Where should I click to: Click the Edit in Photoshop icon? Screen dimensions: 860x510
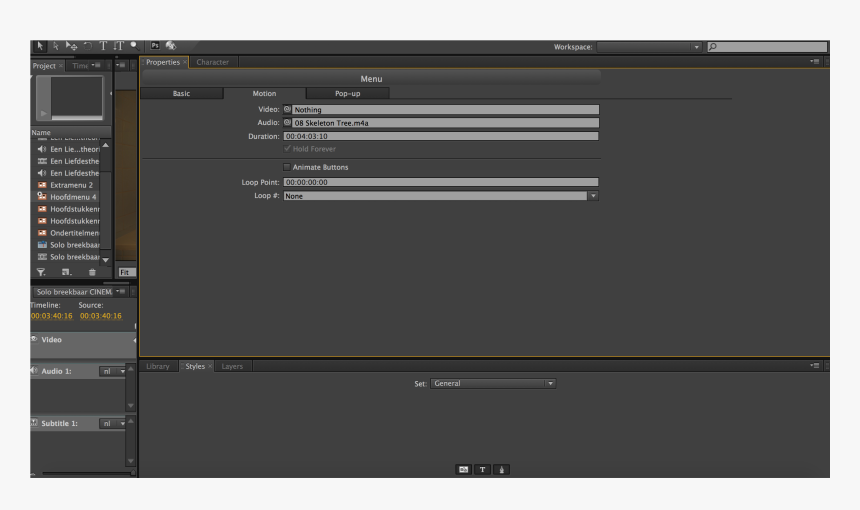pos(156,46)
